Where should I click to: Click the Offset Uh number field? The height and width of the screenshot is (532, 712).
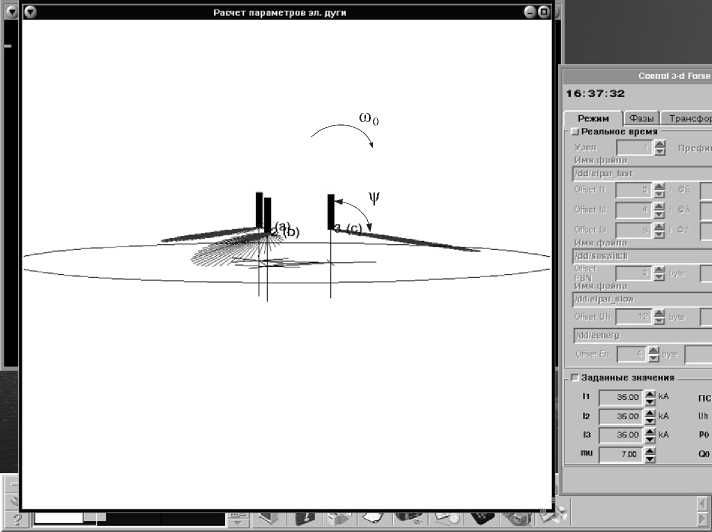click(x=633, y=317)
